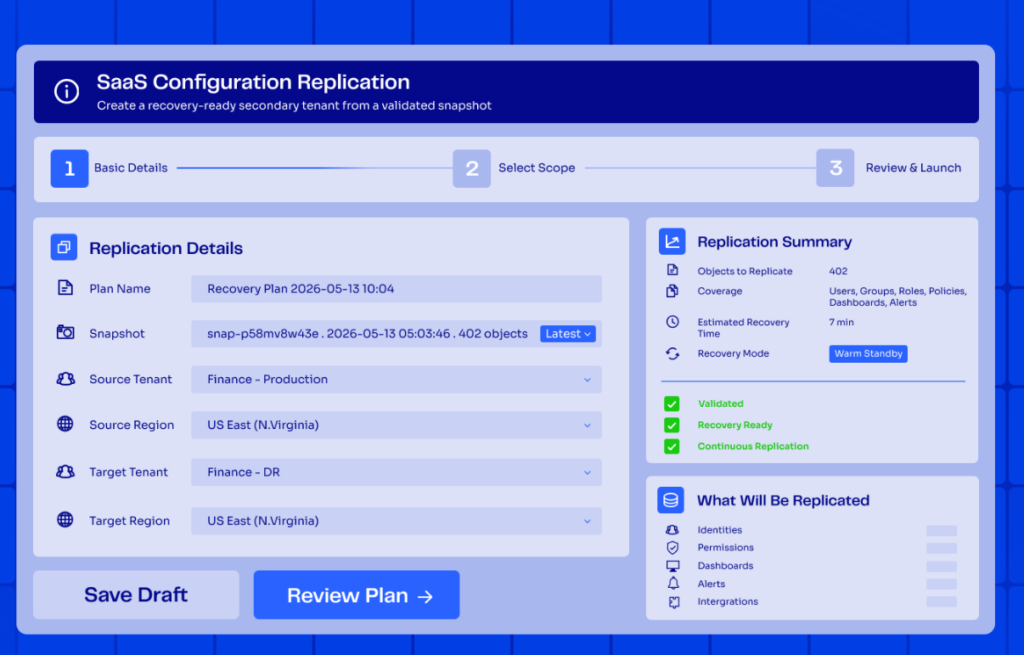Screen dimensions: 1024x655
Task: Click the Warm Standby badge
Action: click(868, 353)
